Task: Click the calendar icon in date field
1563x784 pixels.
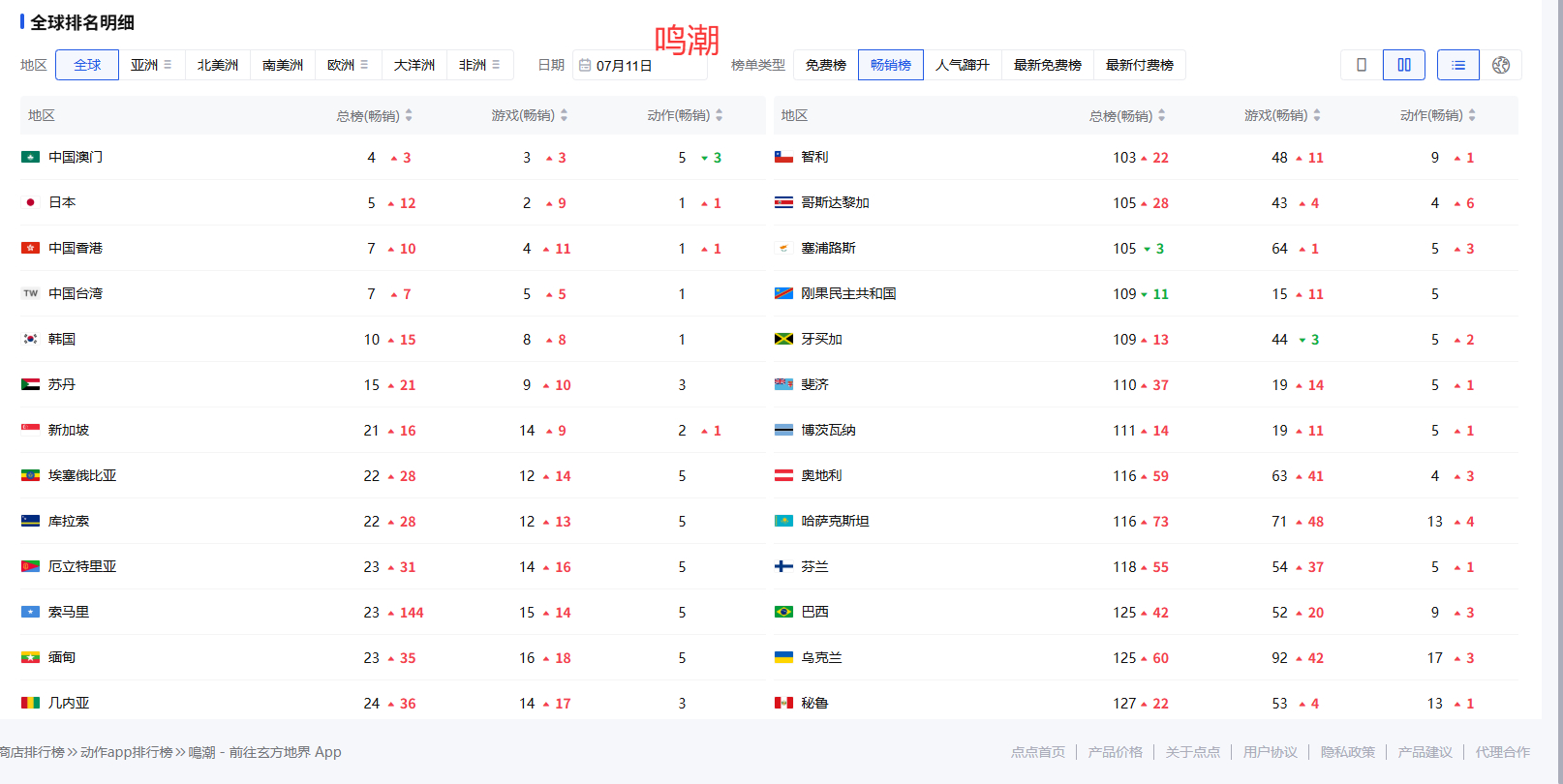Action: point(585,65)
